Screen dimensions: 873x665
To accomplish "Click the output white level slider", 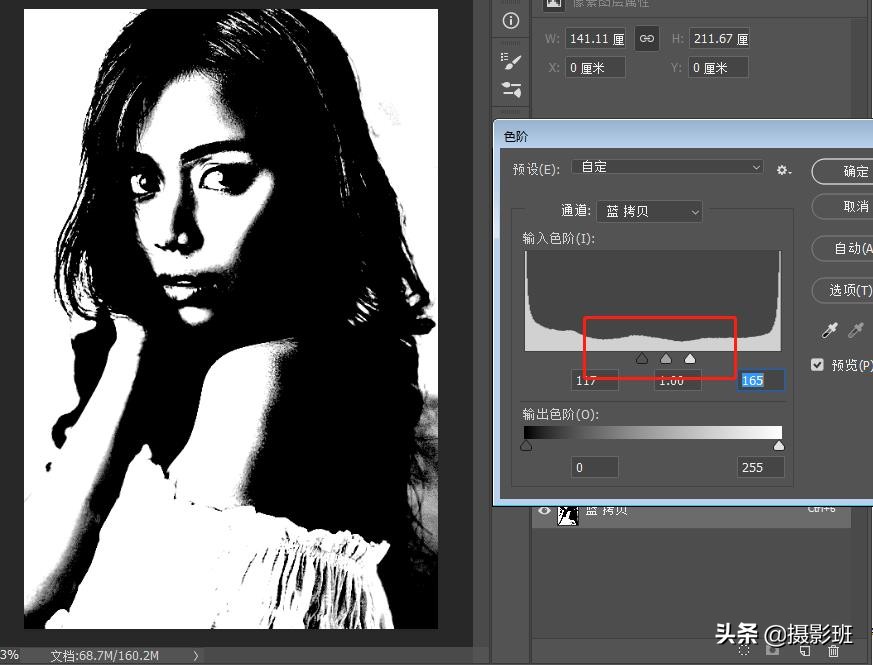I will point(779,446).
